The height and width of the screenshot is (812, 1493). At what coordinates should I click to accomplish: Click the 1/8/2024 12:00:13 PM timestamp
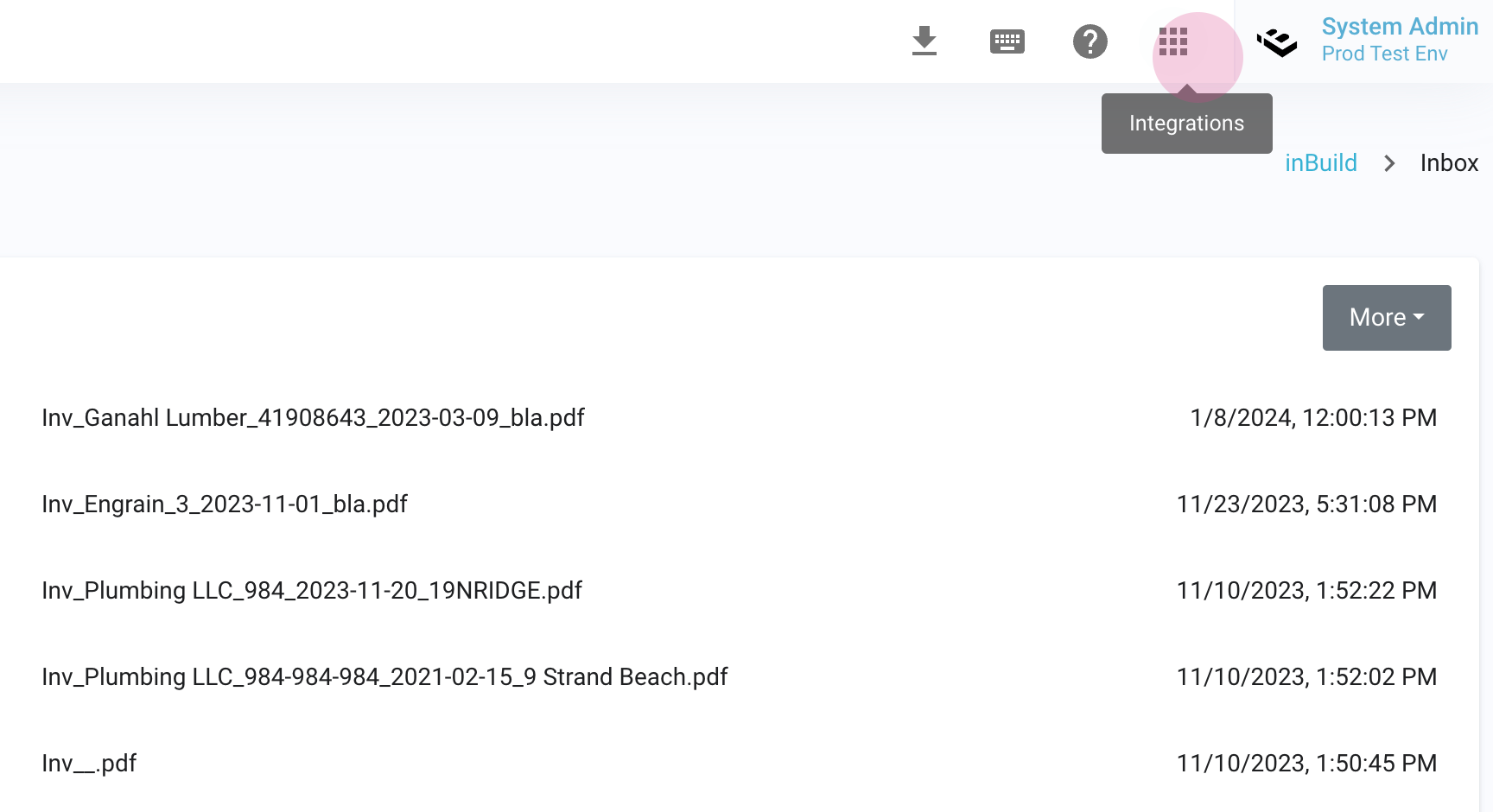click(1313, 418)
